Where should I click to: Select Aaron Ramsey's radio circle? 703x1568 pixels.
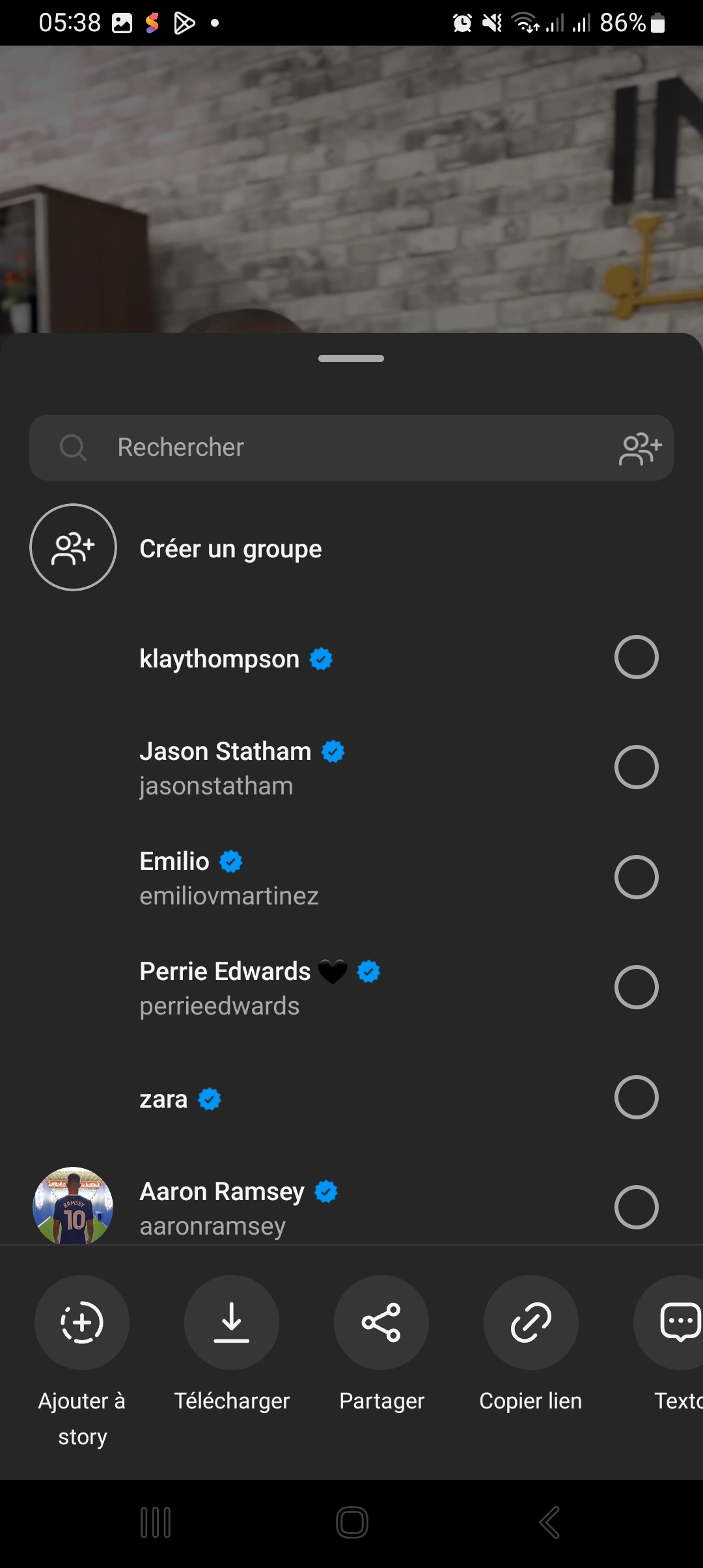pyautogui.click(x=636, y=1207)
